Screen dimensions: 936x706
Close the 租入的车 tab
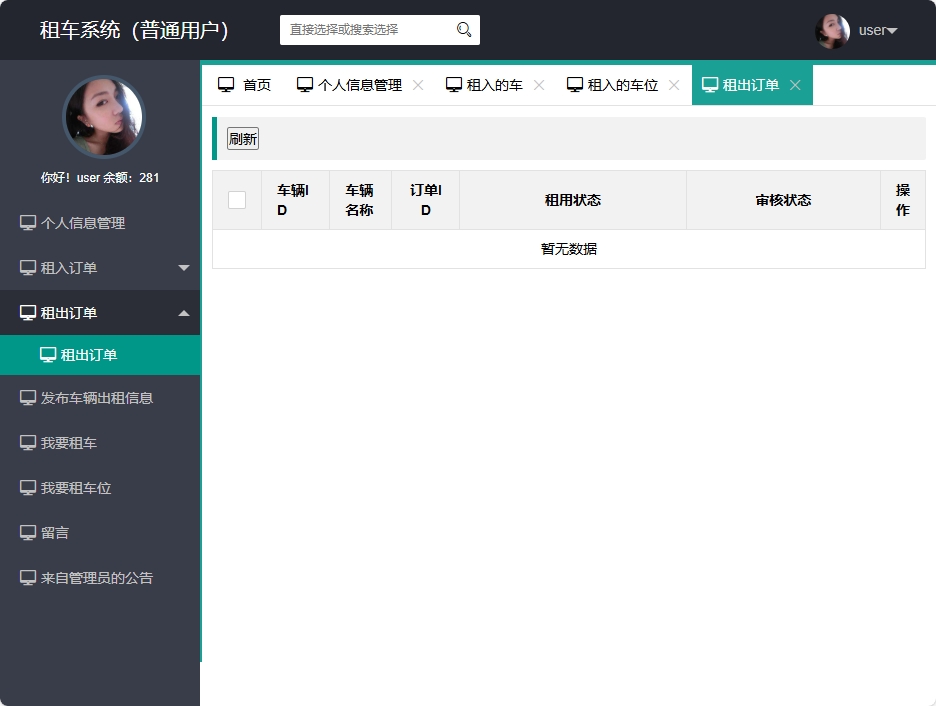[x=539, y=84]
